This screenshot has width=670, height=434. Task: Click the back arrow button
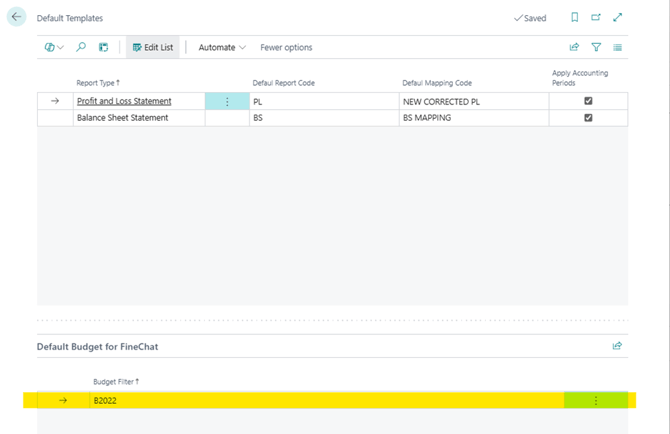click(x=16, y=18)
